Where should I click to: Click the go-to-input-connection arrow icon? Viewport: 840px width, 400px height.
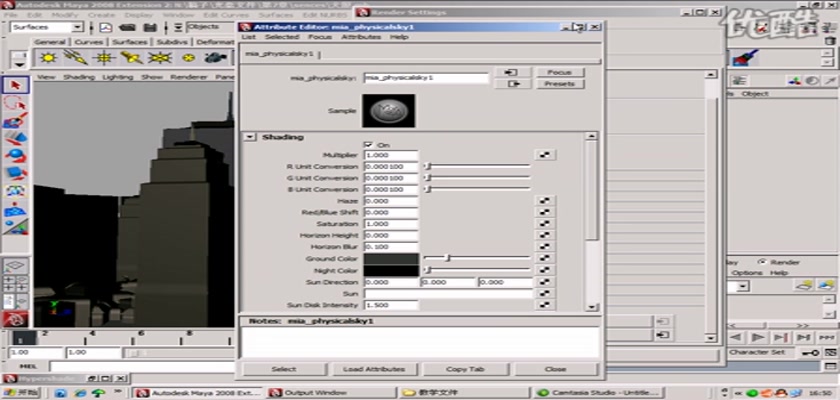[511, 72]
